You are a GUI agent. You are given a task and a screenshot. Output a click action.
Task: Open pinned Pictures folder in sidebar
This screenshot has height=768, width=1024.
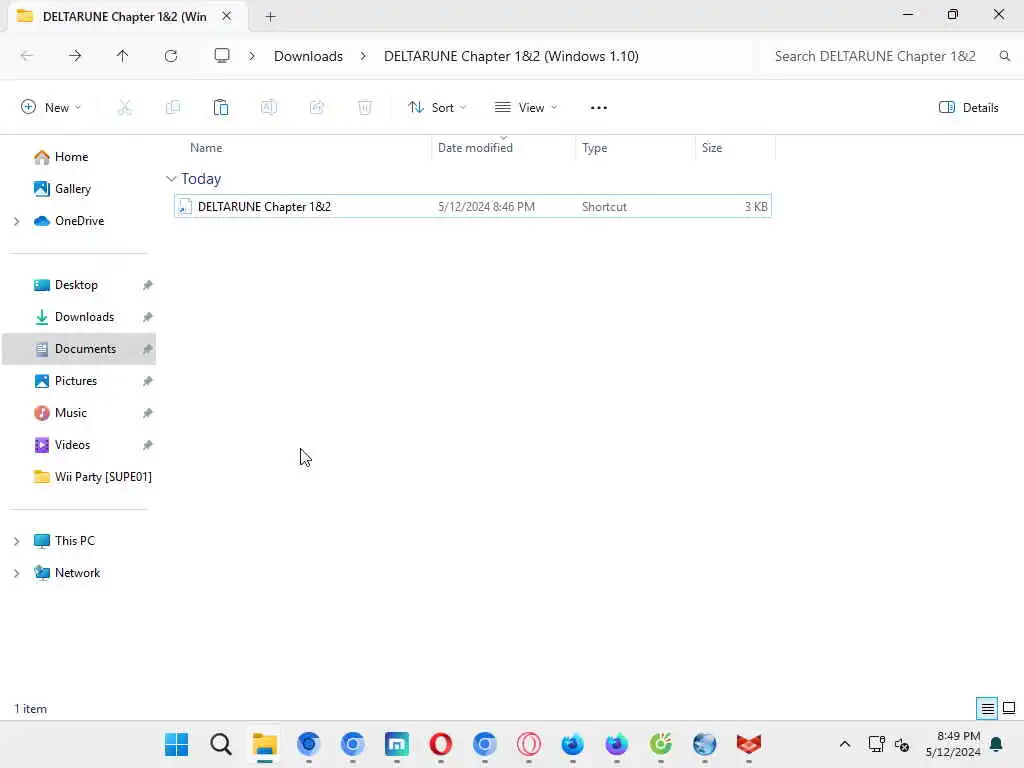coord(76,381)
